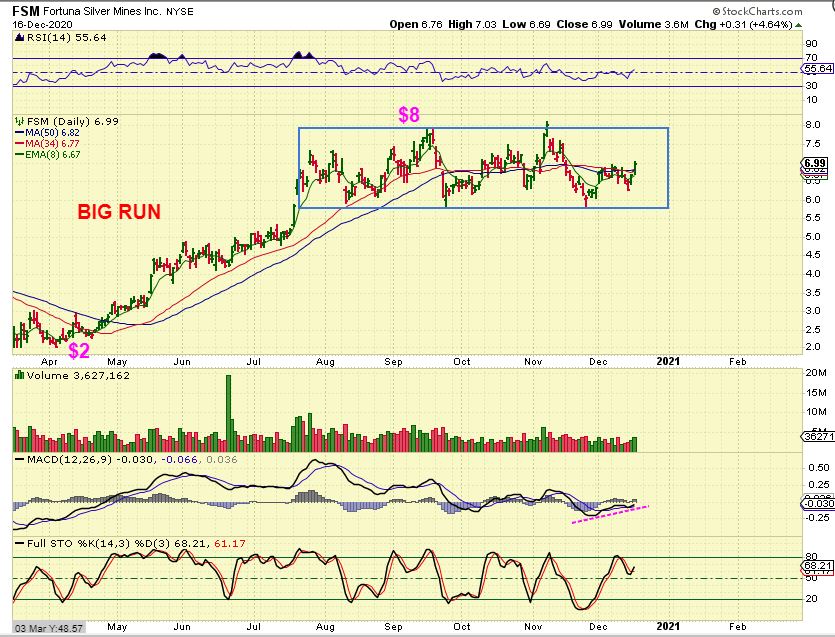Viewport: 835px width, 637px height.
Task: Click the High 7.03 value
Action: pyautogui.click(x=472, y=24)
